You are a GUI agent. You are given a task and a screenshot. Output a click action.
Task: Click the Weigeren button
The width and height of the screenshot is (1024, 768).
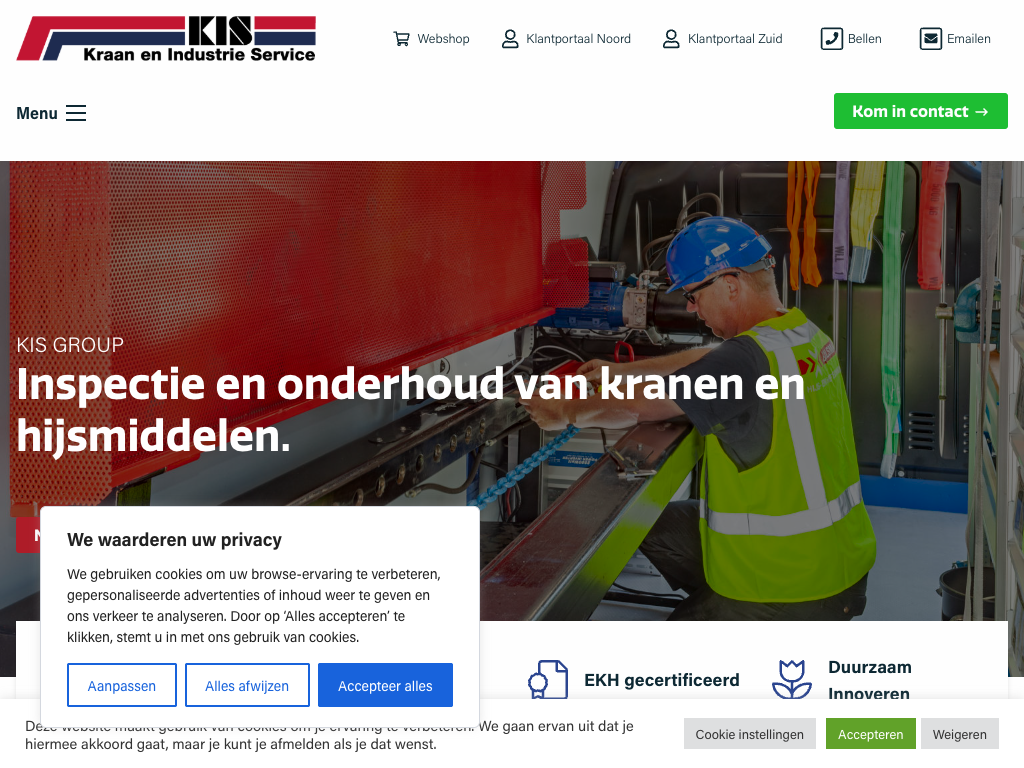click(x=959, y=734)
